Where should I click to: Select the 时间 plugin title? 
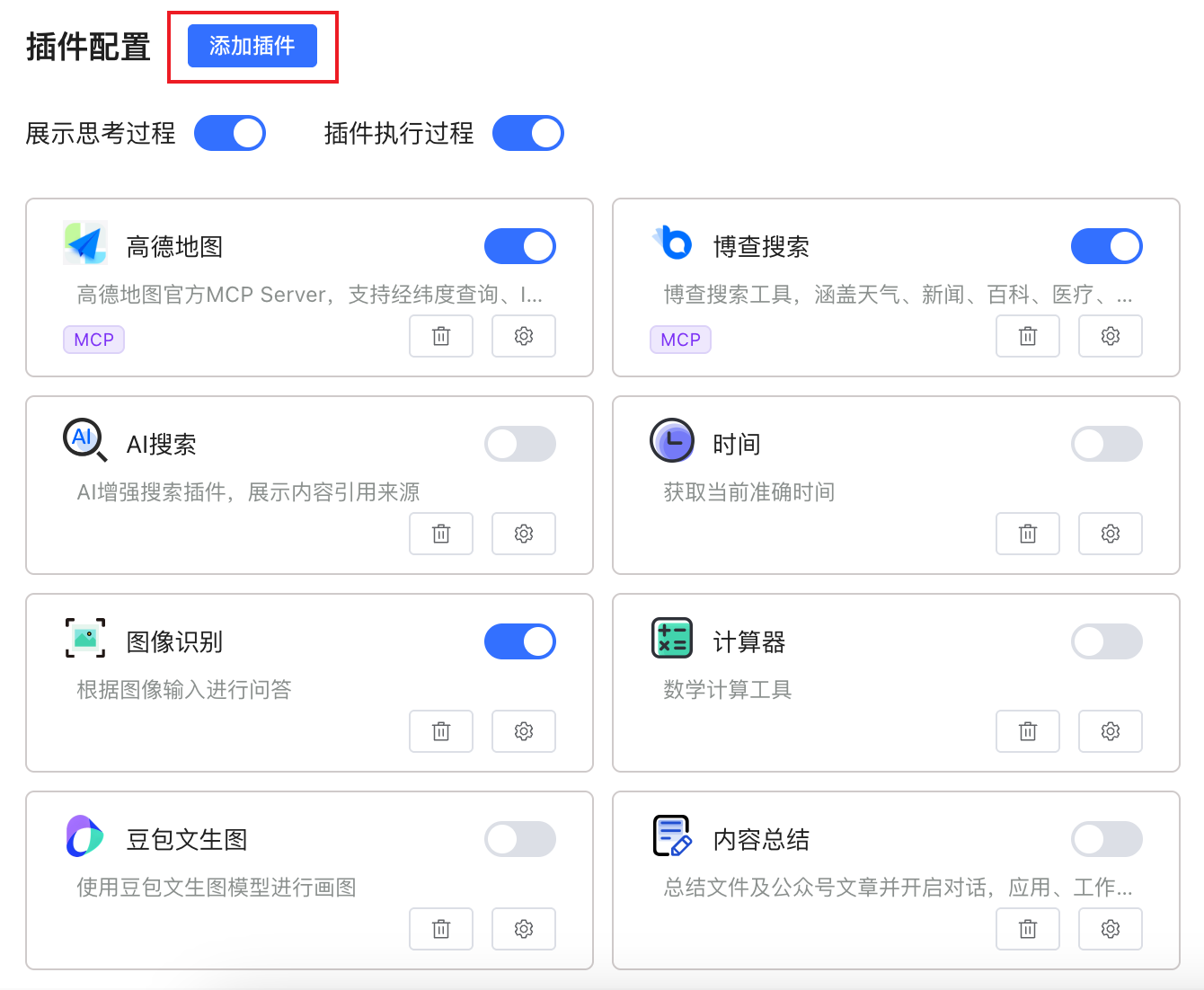pos(737,445)
